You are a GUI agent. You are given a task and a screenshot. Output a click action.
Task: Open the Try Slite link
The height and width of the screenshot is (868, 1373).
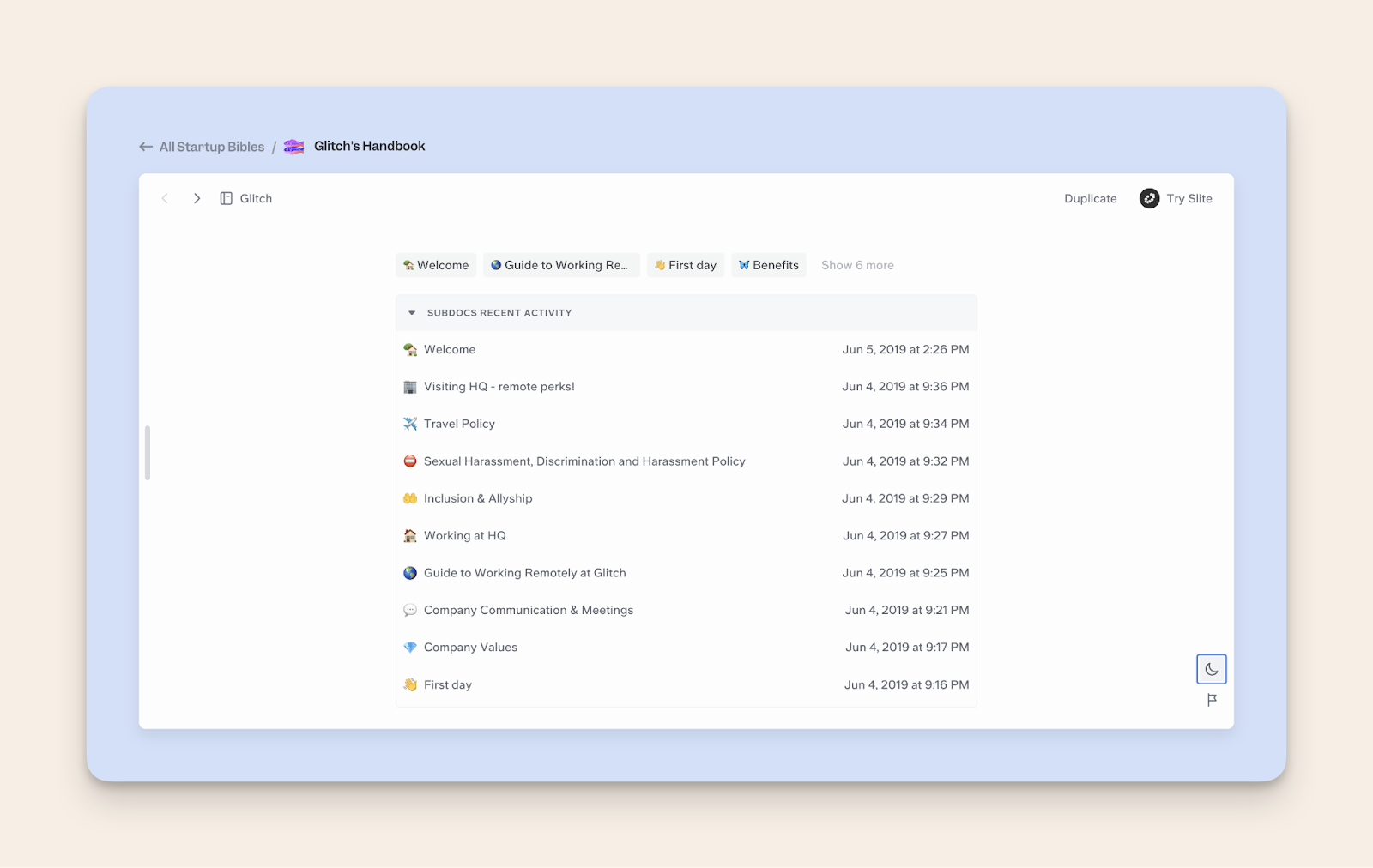1189,198
